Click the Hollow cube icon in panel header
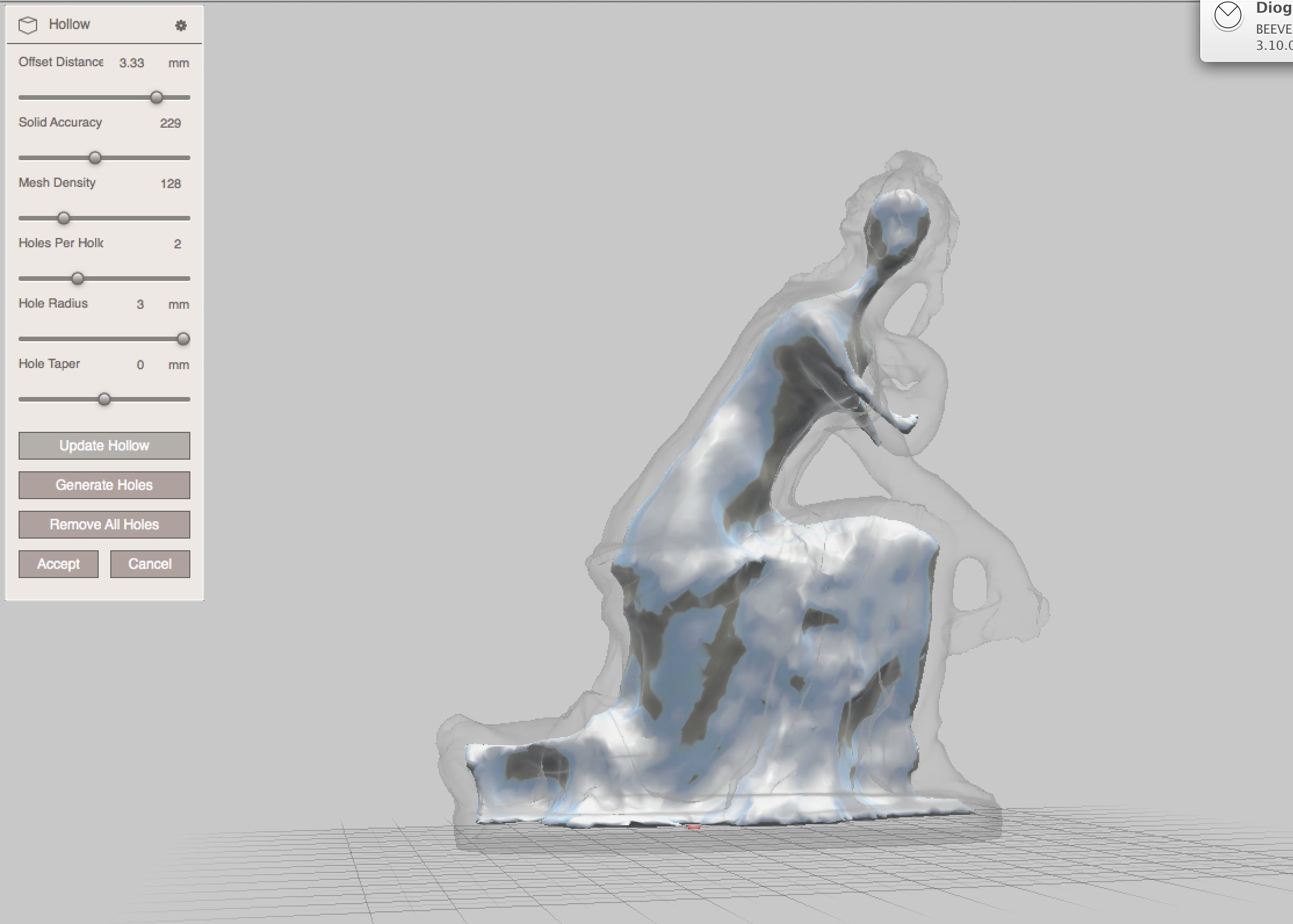 (x=28, y=25)
